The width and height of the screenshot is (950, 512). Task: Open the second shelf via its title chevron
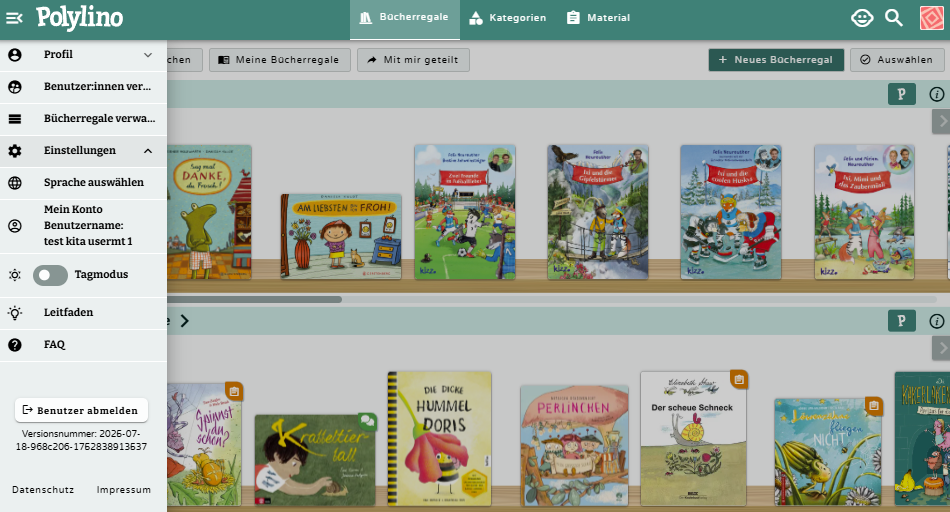click(184, 321)
